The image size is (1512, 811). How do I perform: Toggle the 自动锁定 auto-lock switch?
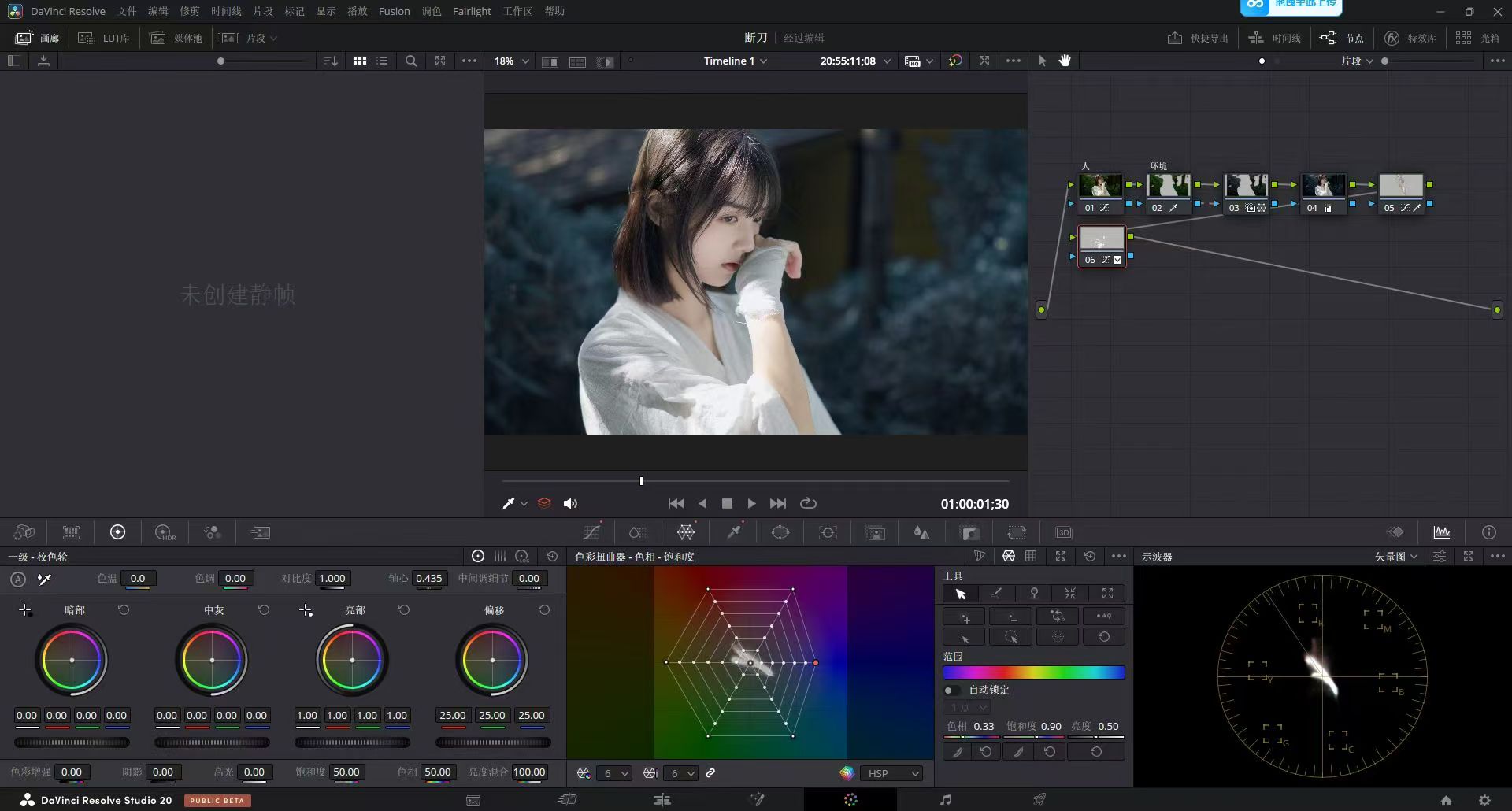click(951, 690)
